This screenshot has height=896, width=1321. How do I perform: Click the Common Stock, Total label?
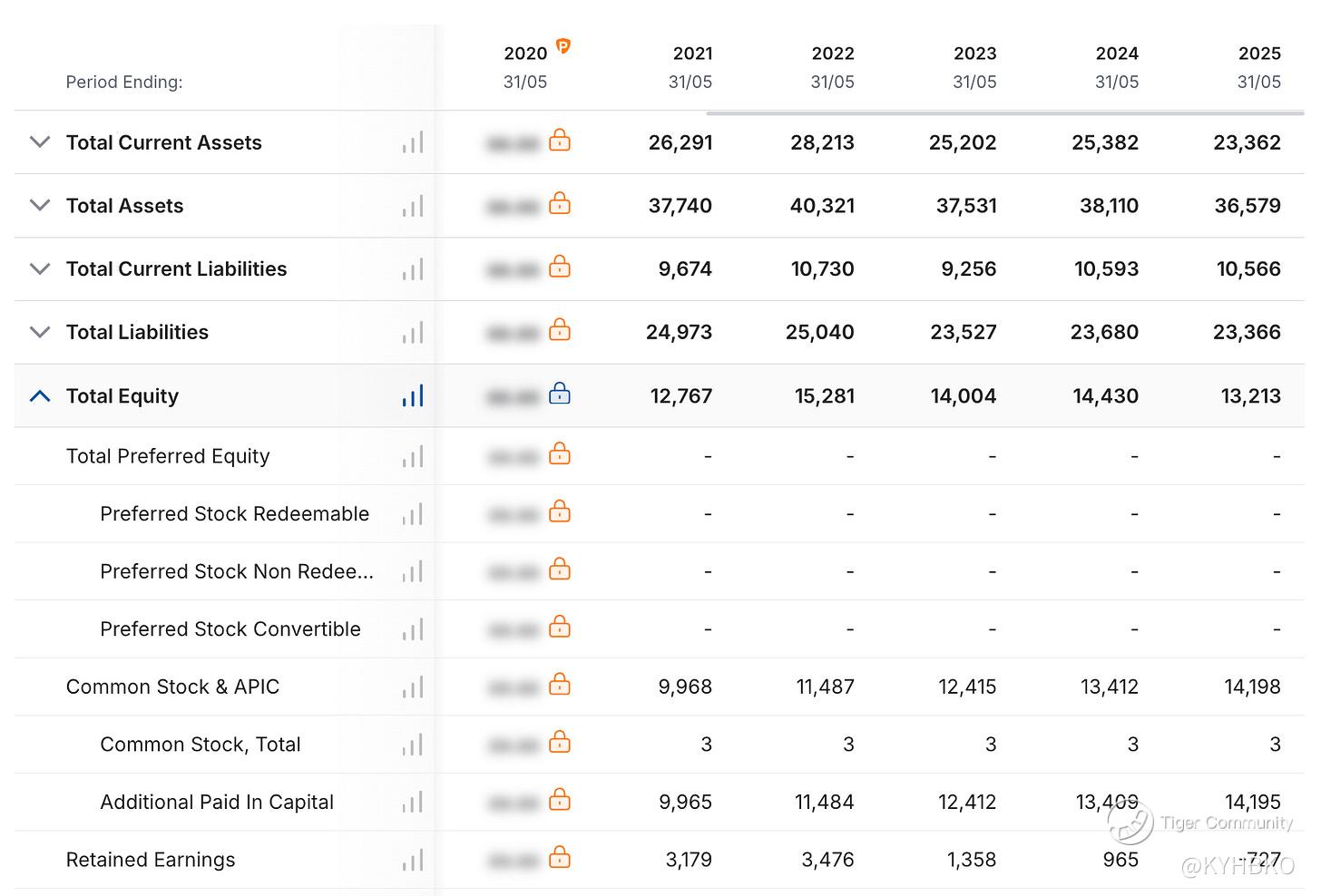click(x=200, y=745)
